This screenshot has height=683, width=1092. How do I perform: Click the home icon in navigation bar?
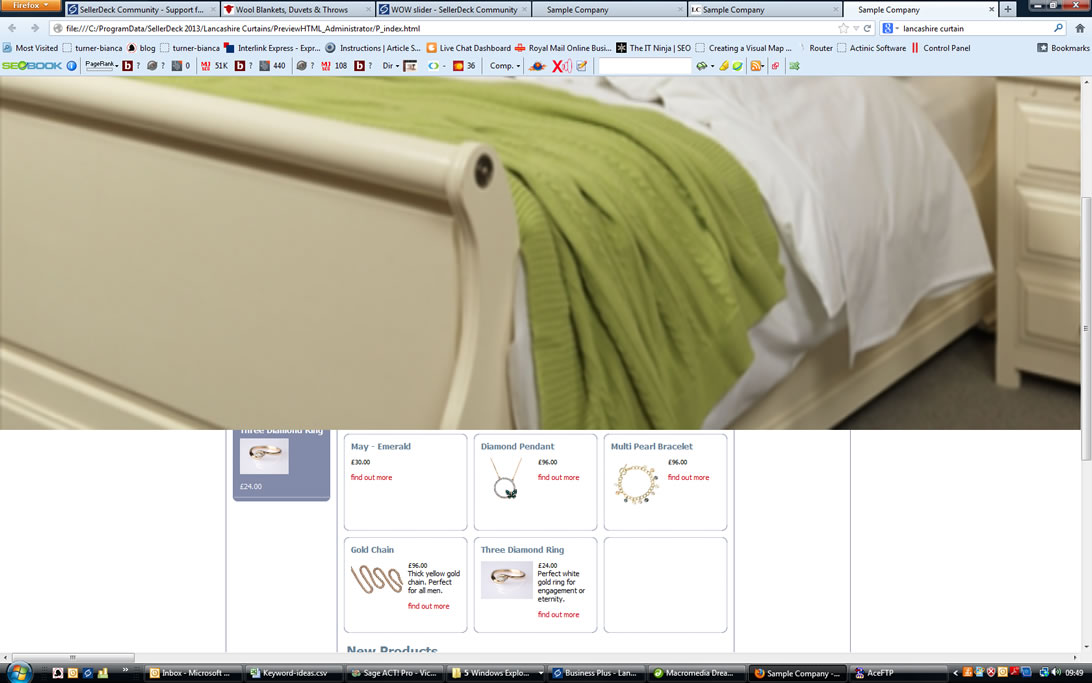point(1079,28)
